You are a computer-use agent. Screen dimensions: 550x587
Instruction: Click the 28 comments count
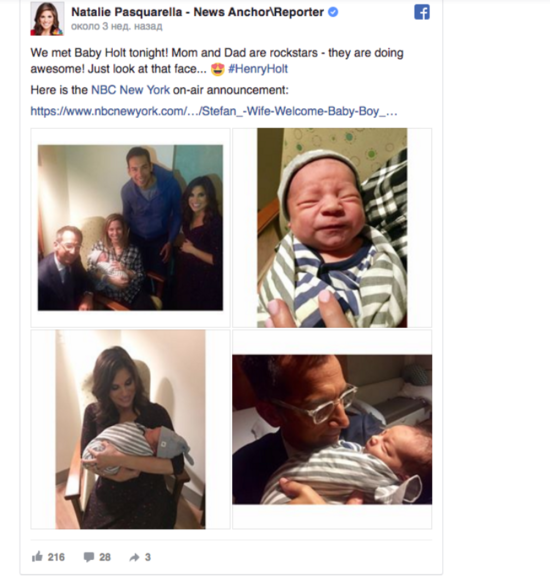tap(105, 557)
